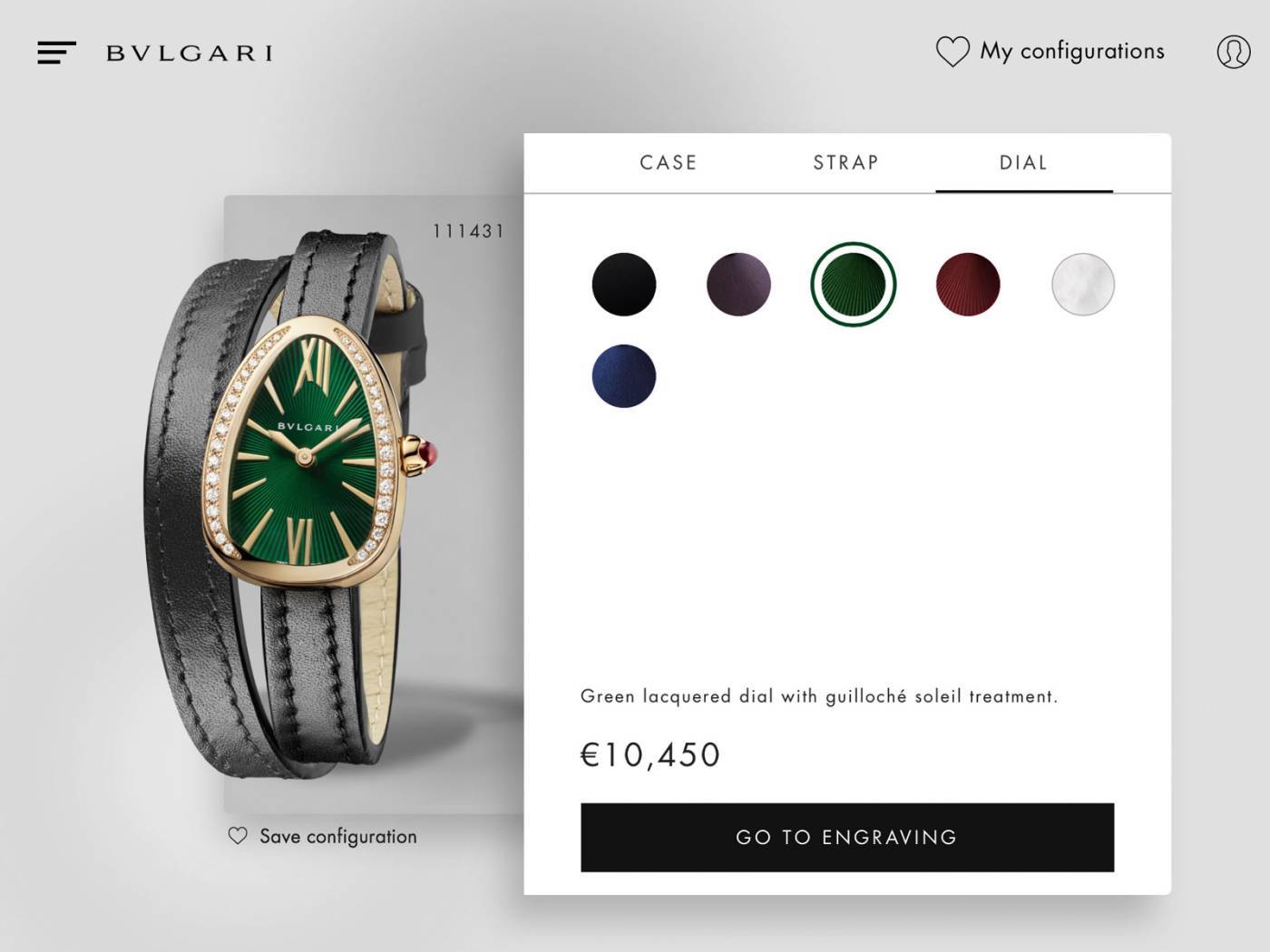Open the user account profile icon
1270x952 pixels.
[x=1234, y=52]
